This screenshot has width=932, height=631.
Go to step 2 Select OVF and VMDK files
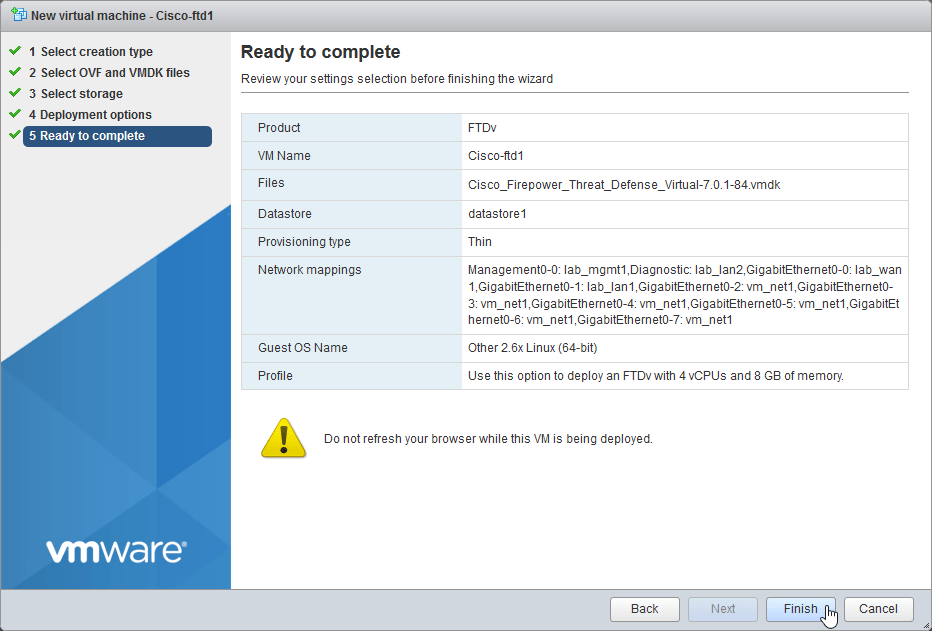tap(109, 72)
